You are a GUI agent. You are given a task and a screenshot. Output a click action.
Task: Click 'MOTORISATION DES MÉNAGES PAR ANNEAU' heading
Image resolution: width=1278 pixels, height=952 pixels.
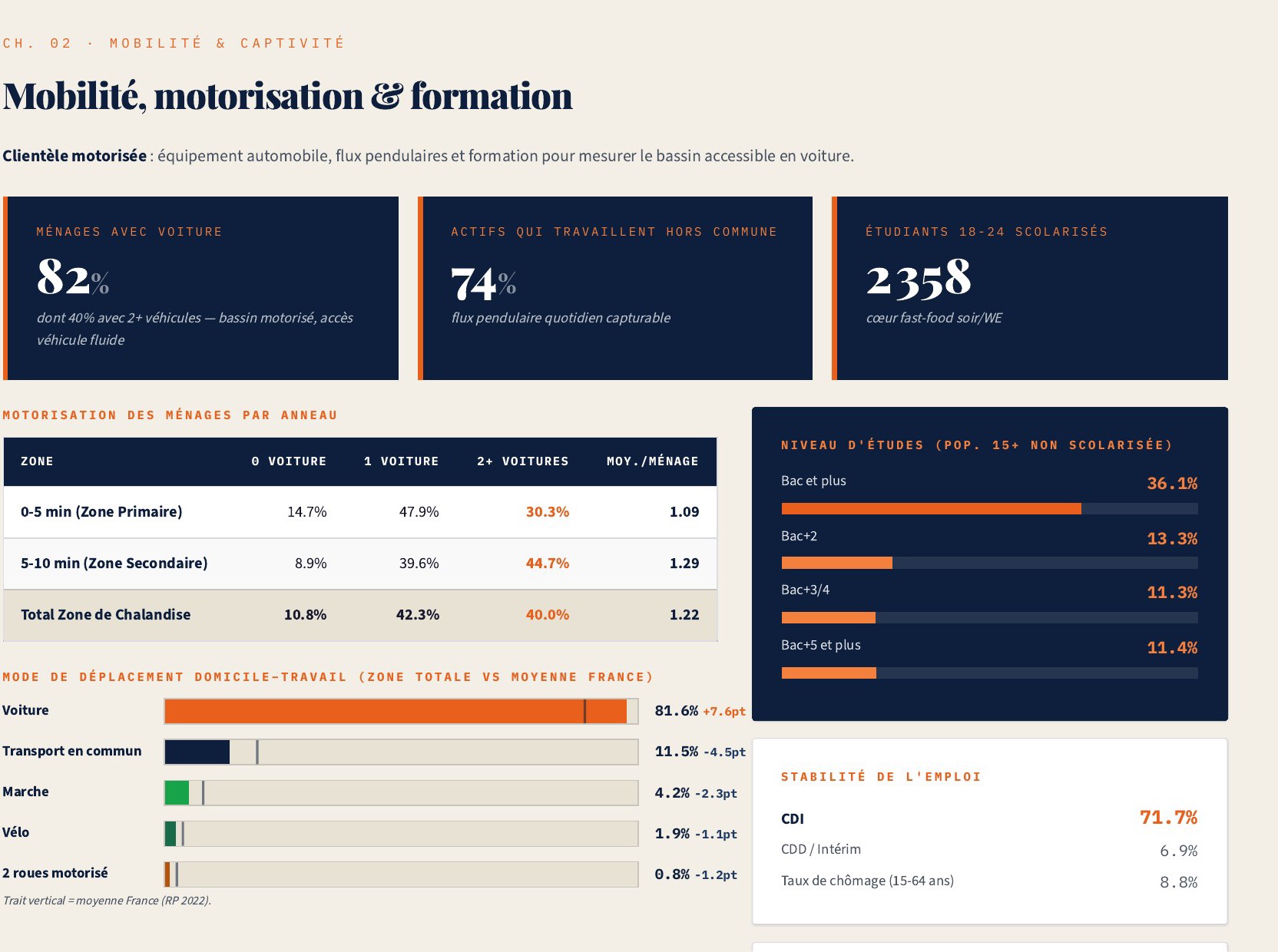(x=170, y=415)
